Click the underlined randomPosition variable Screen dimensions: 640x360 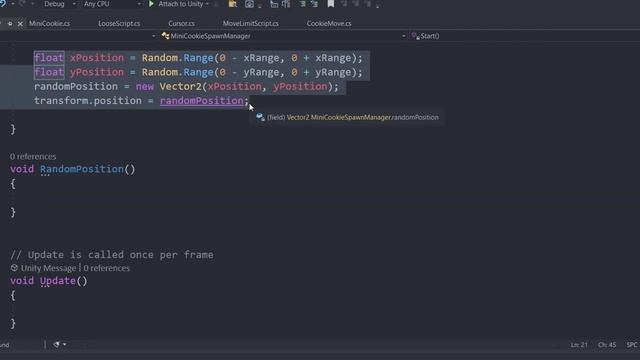click(x=202, y=101)
